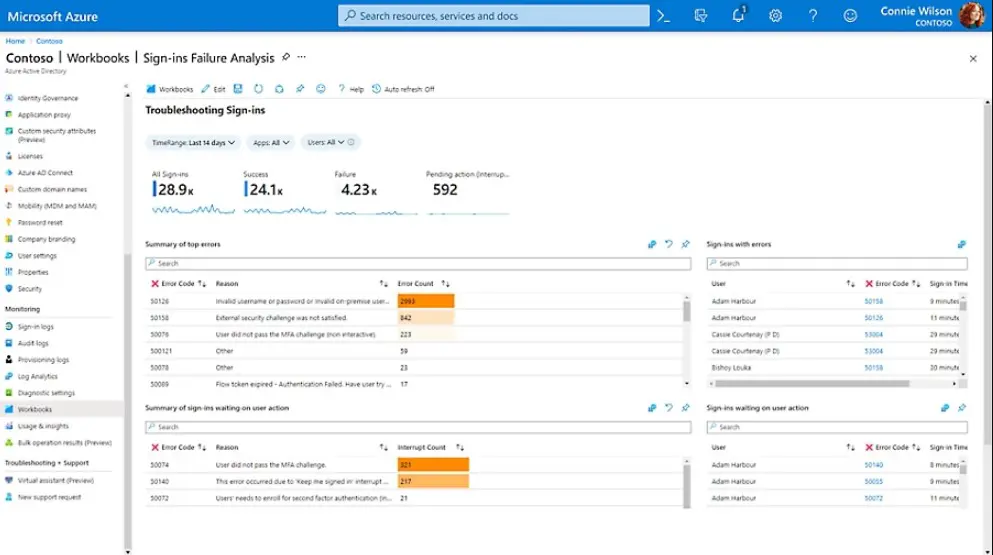Expand the Apps: All dropdown
Screen dimensions: 993x555
pos(271,143)
